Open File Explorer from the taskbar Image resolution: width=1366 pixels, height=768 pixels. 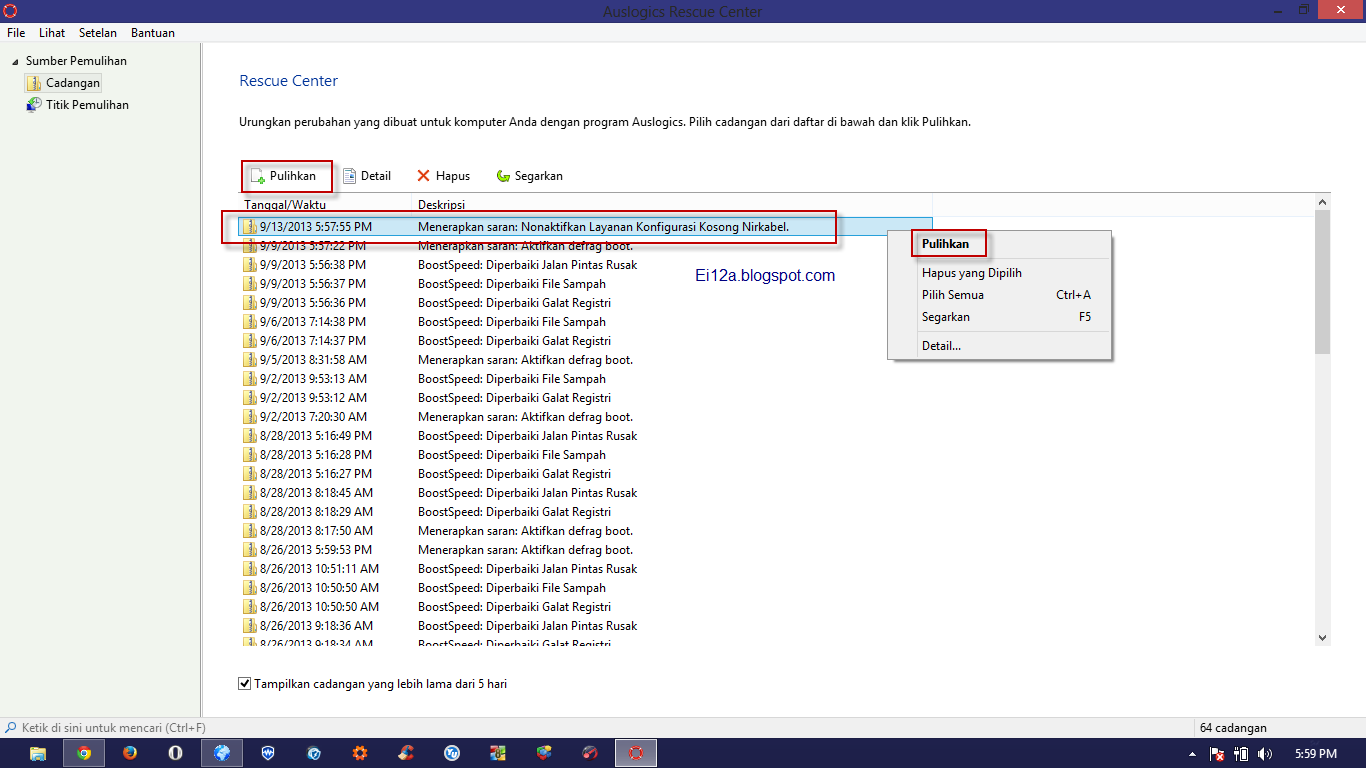[x=38, y=753]
